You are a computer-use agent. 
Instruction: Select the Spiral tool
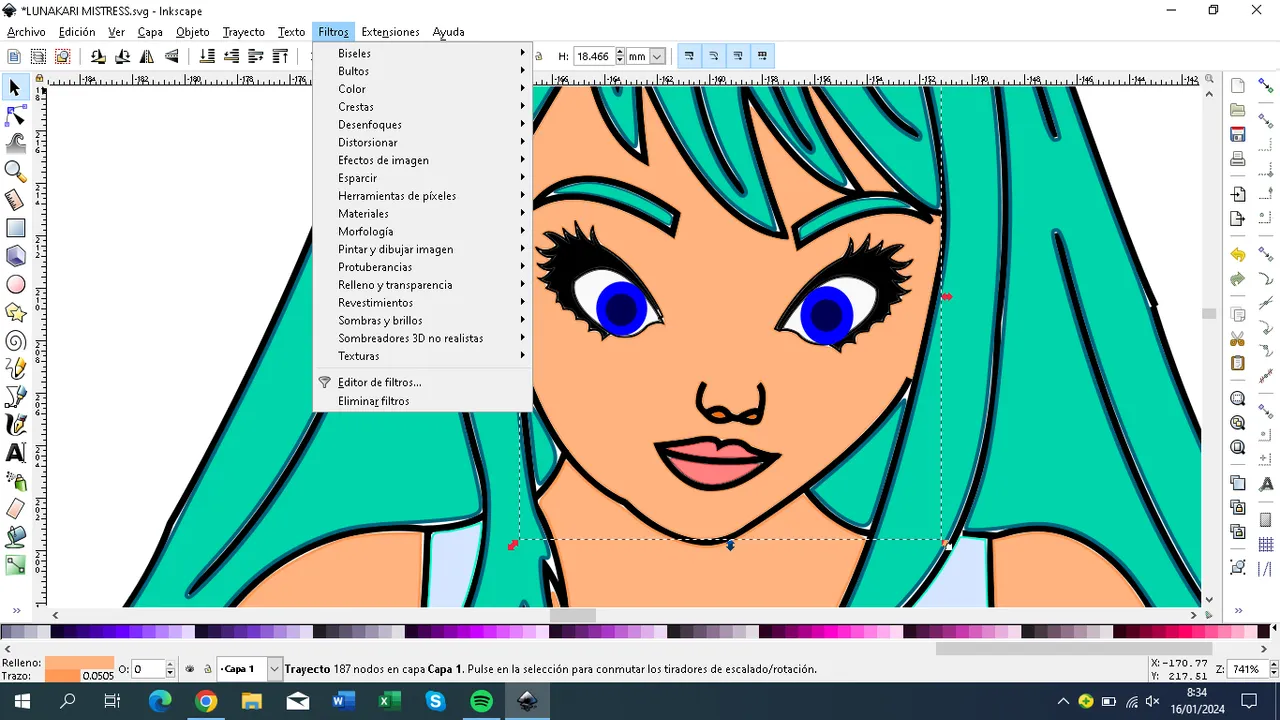[15, 340]
